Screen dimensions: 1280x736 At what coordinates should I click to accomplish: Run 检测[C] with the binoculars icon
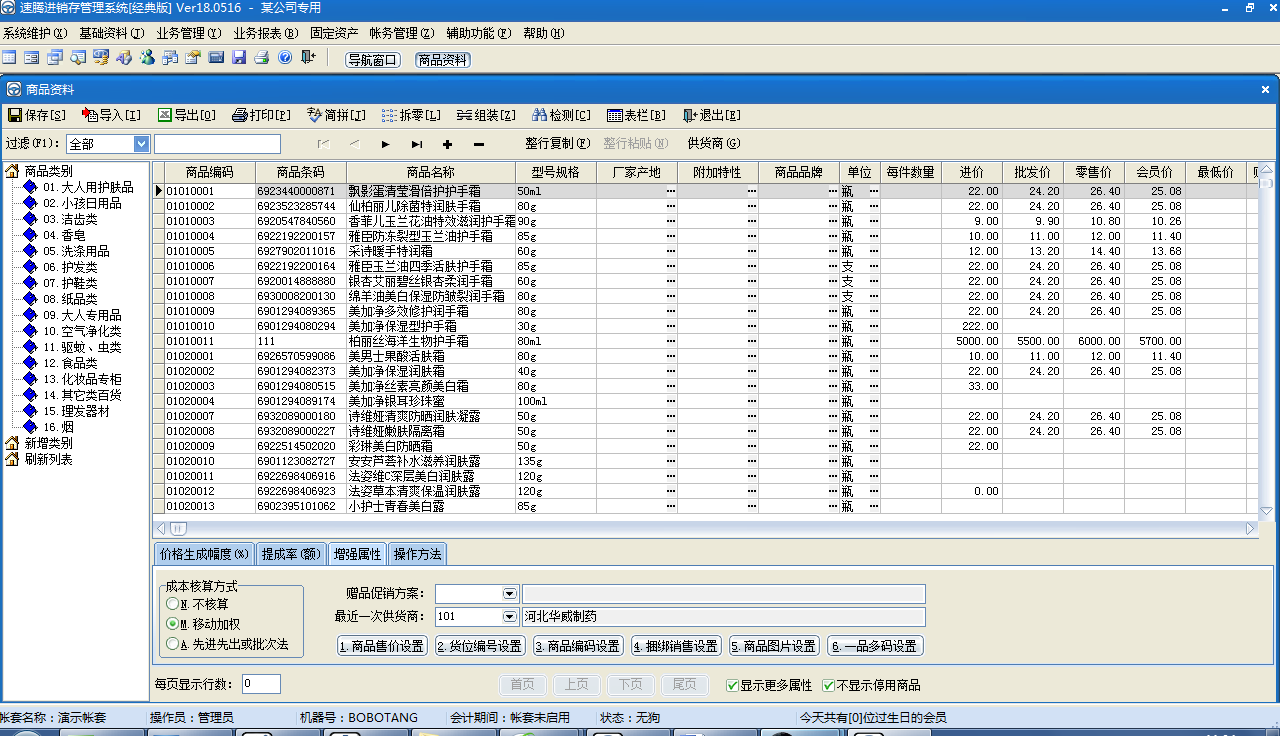tap(562, 115)
